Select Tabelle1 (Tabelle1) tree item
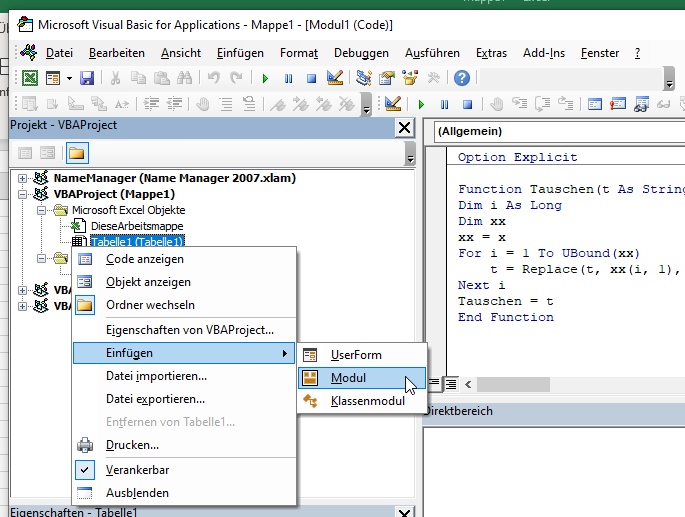This screenshot has height=517, width=685. (x=137, y=242)
